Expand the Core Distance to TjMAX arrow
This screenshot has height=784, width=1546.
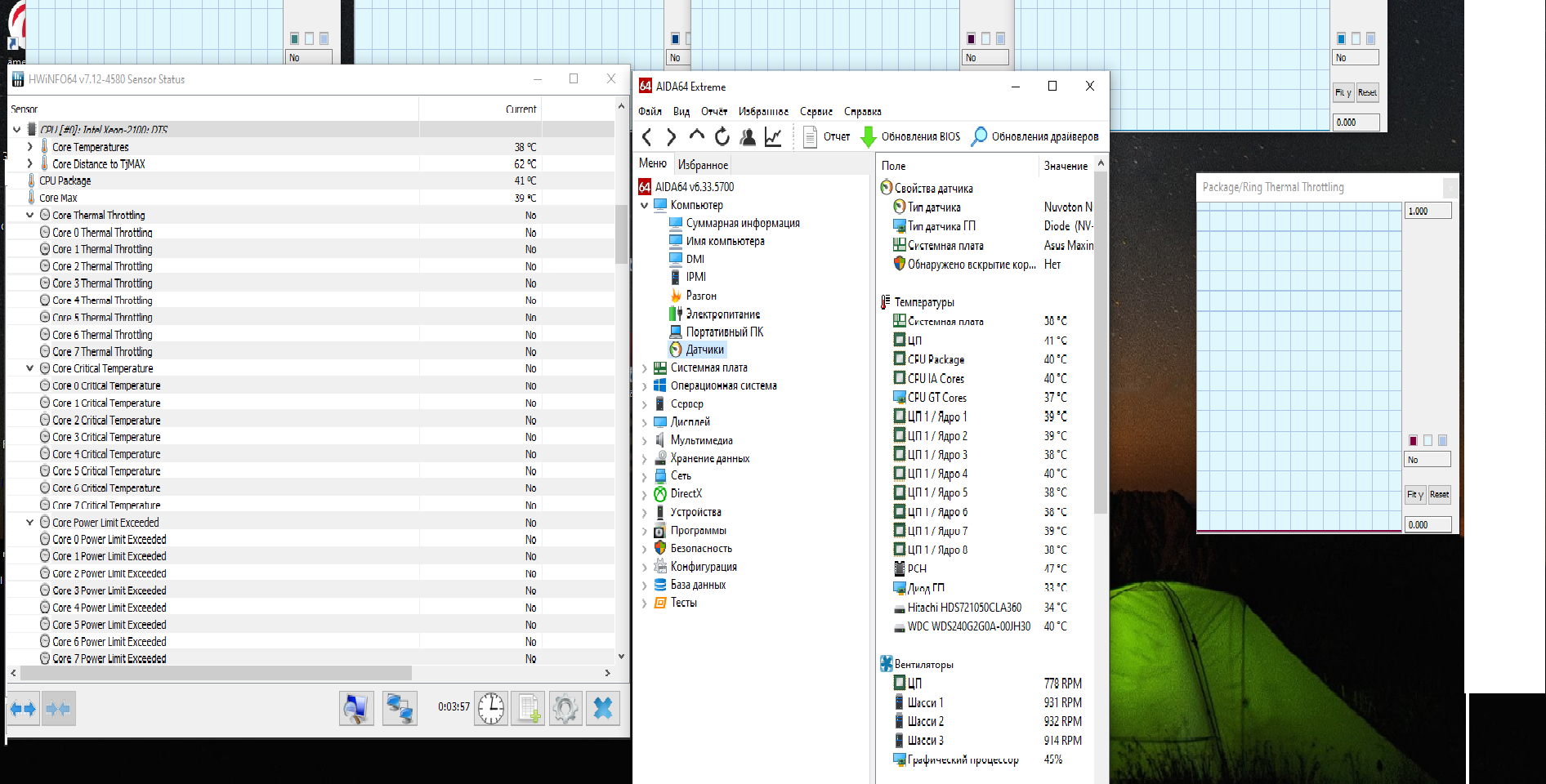[30, 163]
